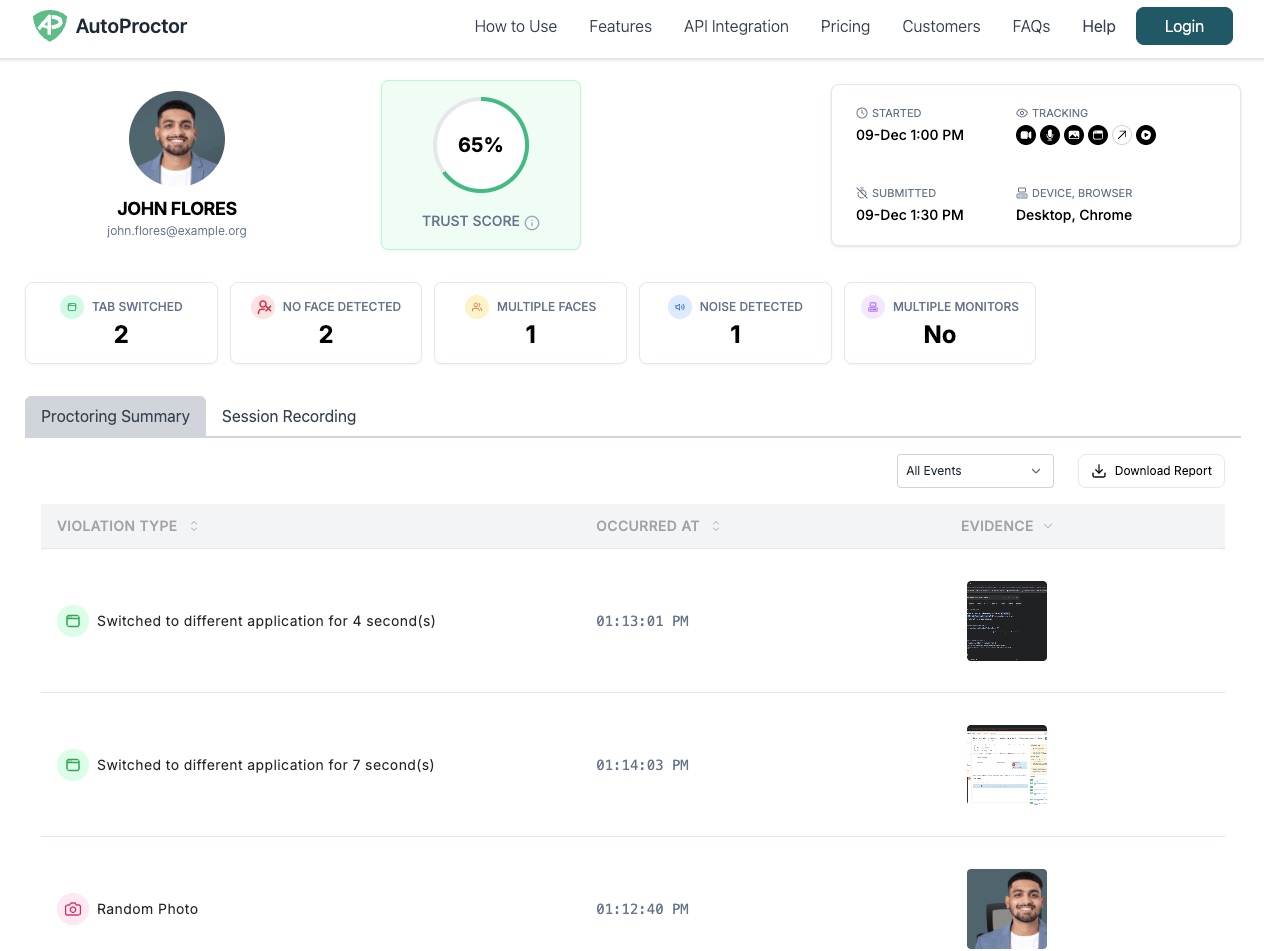Screen dimensions: 1264x951
Task: Click the Multiple Faces card icon
Action: tap(477, 307)
